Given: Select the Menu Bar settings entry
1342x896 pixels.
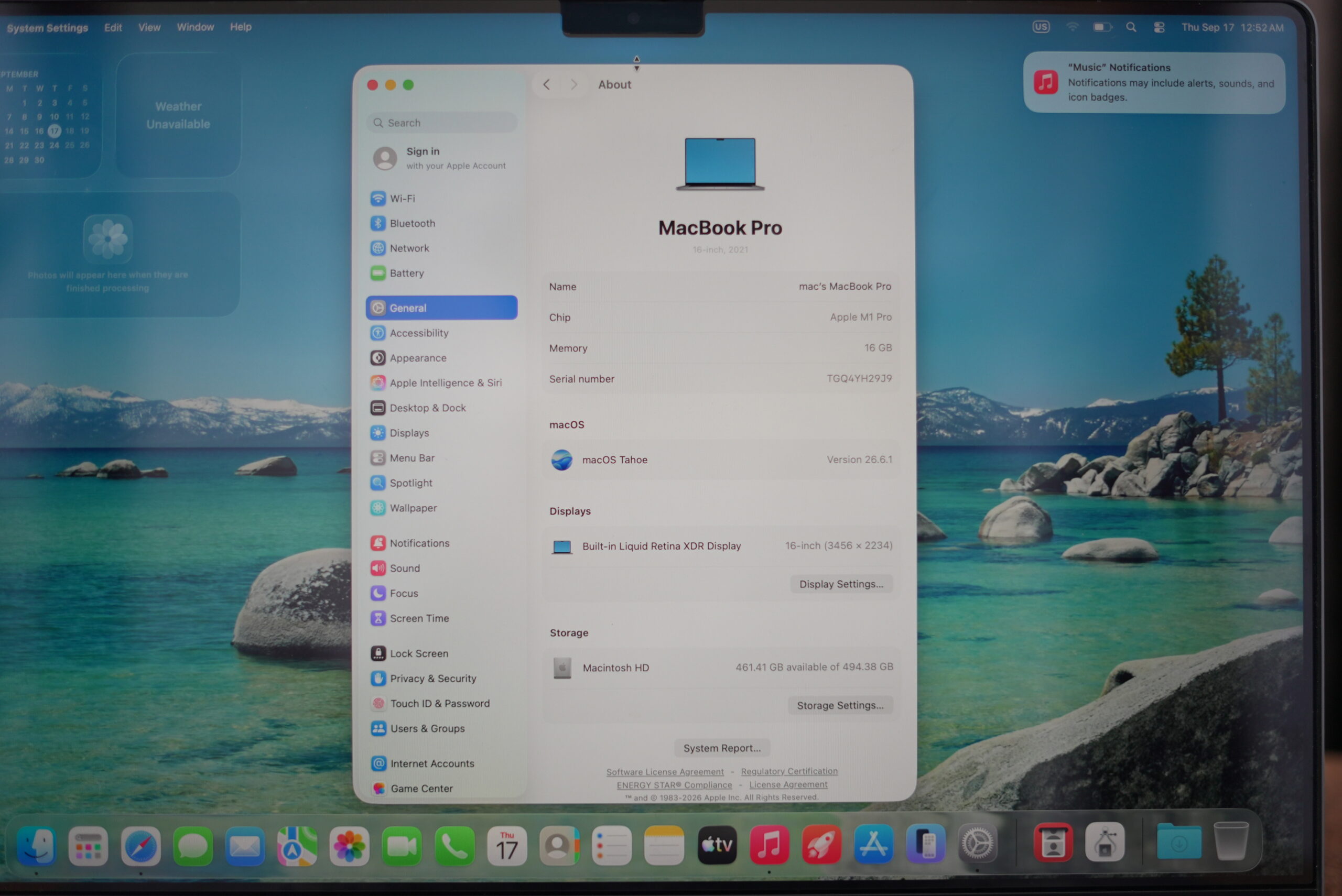Looking at the screenshot, I should coord(441,458).
